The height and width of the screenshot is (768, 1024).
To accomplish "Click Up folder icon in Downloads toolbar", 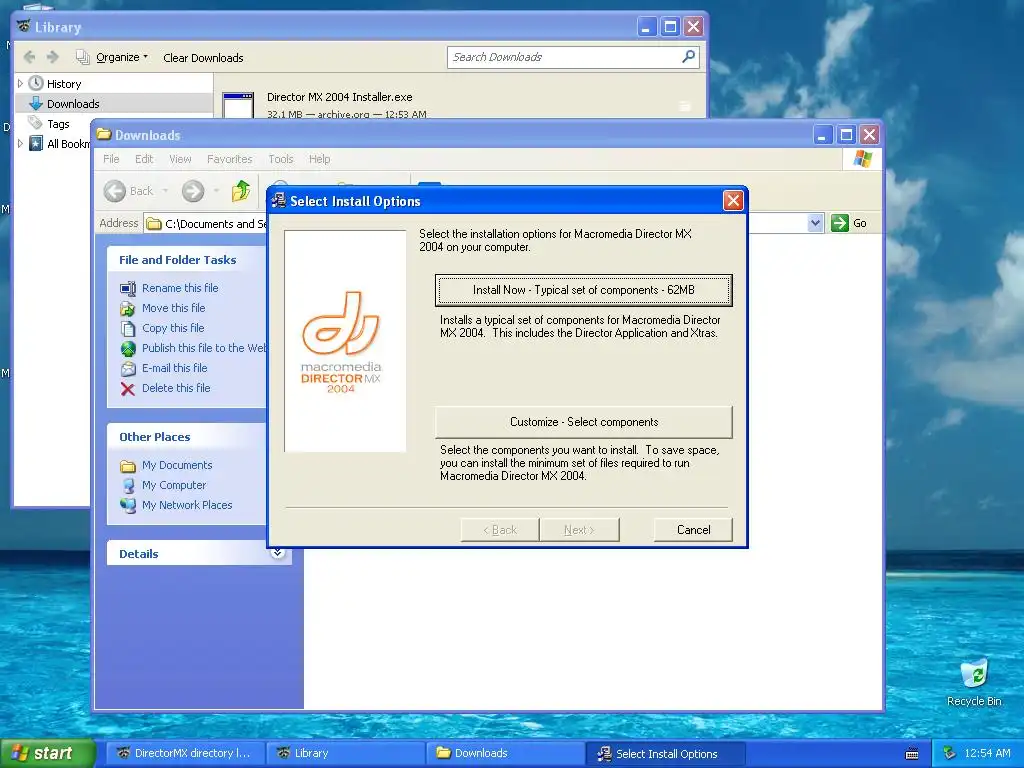I will pos(241,191).
